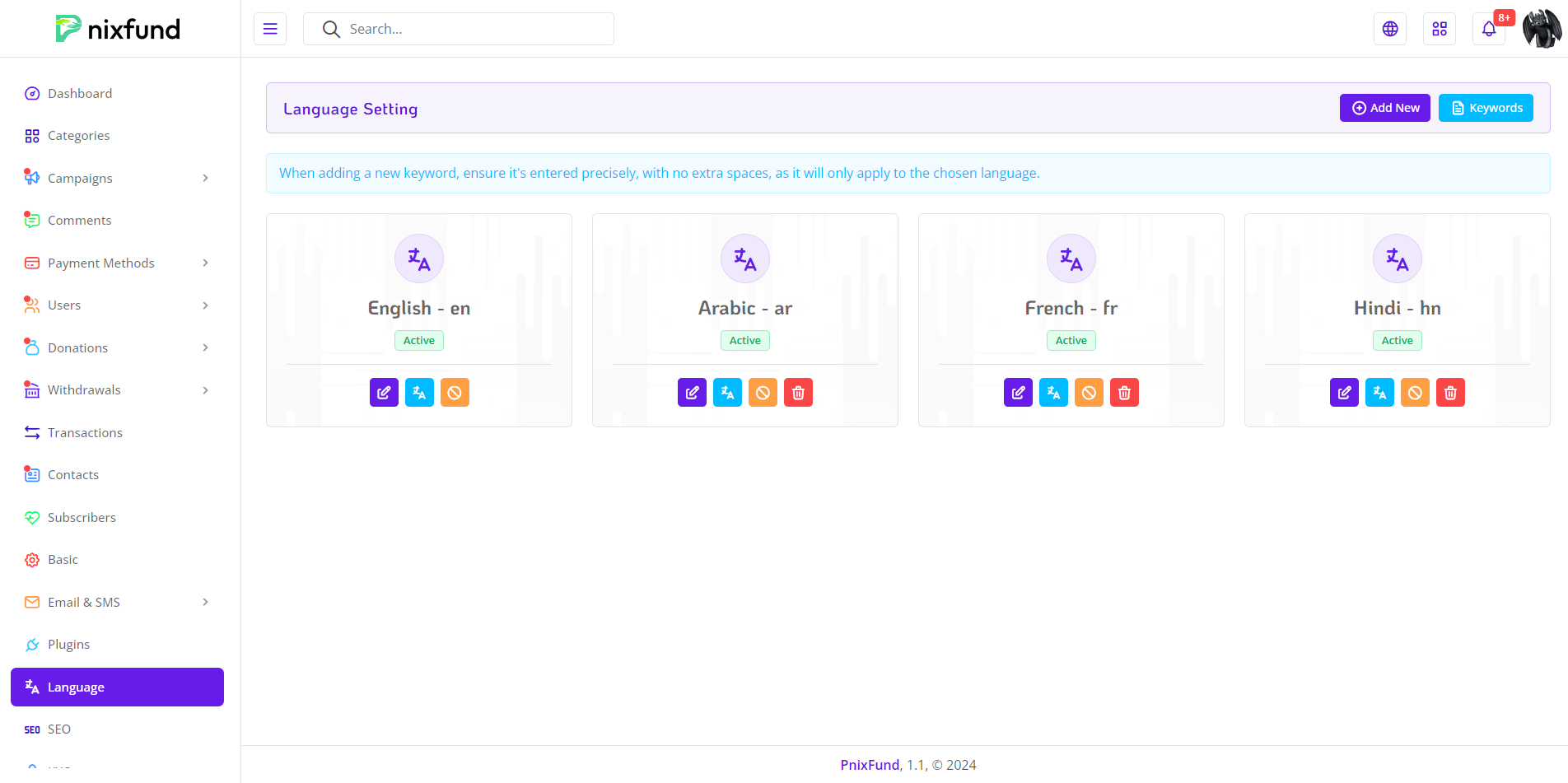Screen dimensions: 1568x783
Task: Delete the French language entry
Action: click(x=1124, y=393)
